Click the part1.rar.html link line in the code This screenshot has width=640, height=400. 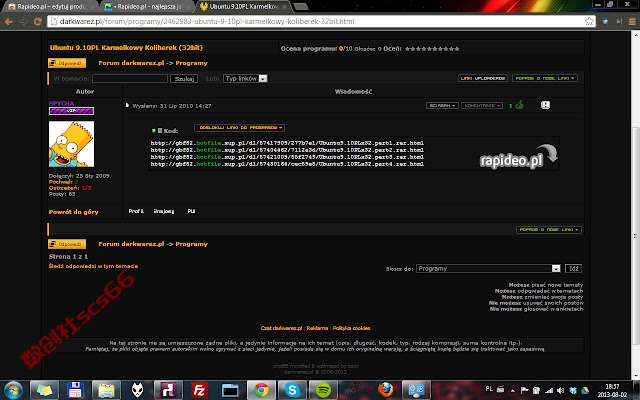(x=287, y=143)
